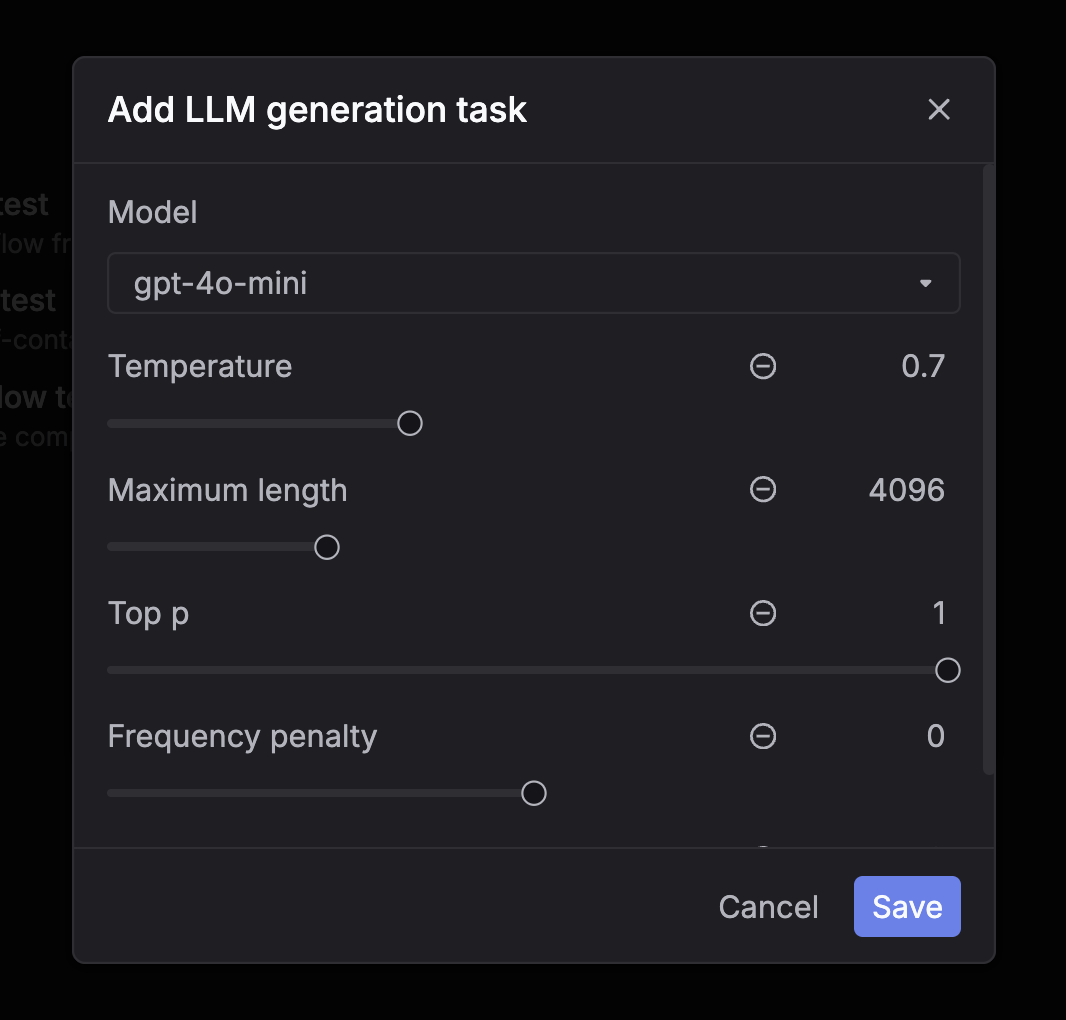This screenshot has width=1066, height=1020.
Task: Click the Maximum length slider handle
Action: click(x=326, y=546)
